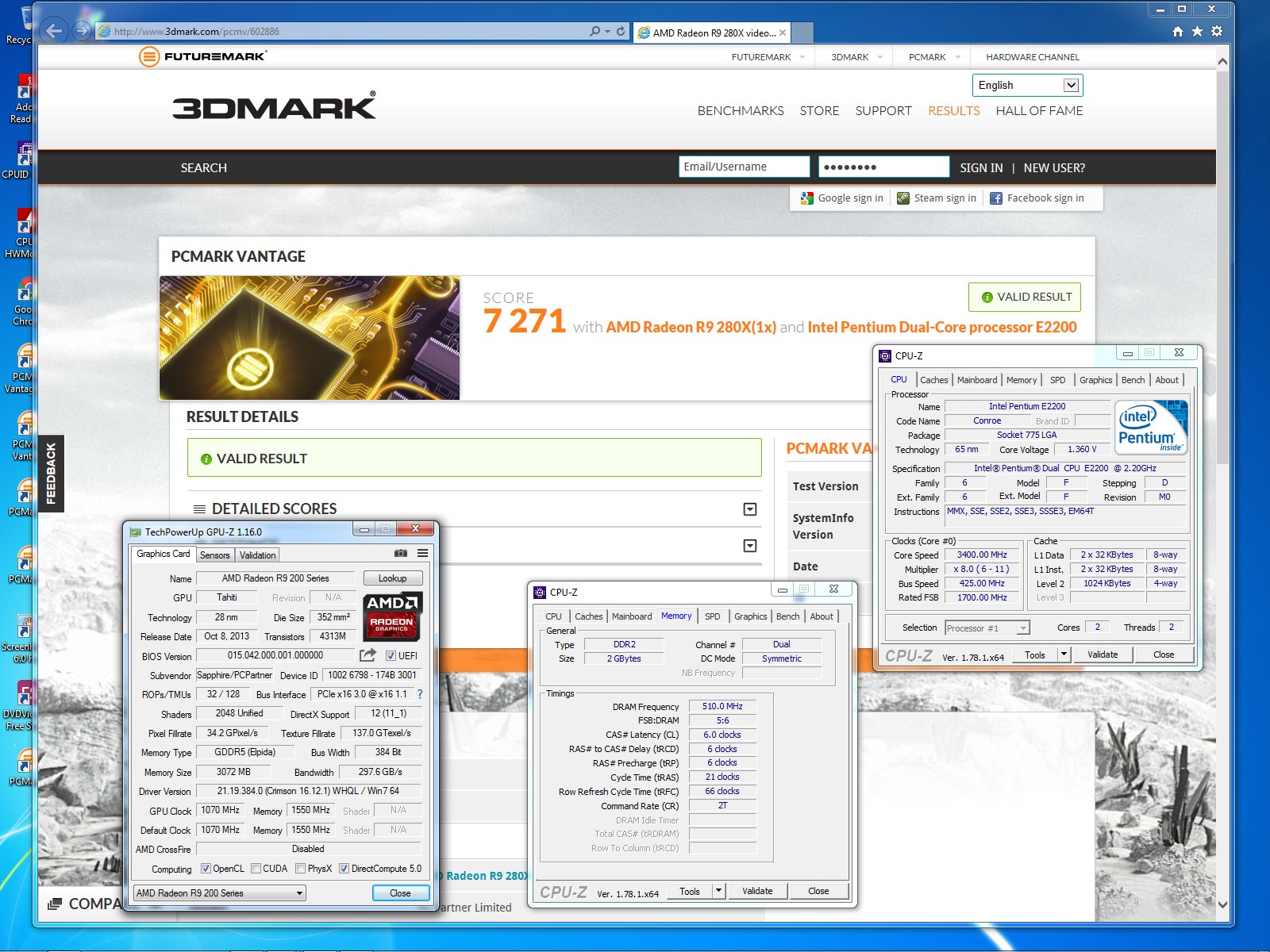Click the AMD Radeon Graphics logo in GPU-Z
The height and width of the screenshot is (952, 1270).
pyautogui.click(x=392, y=616)
